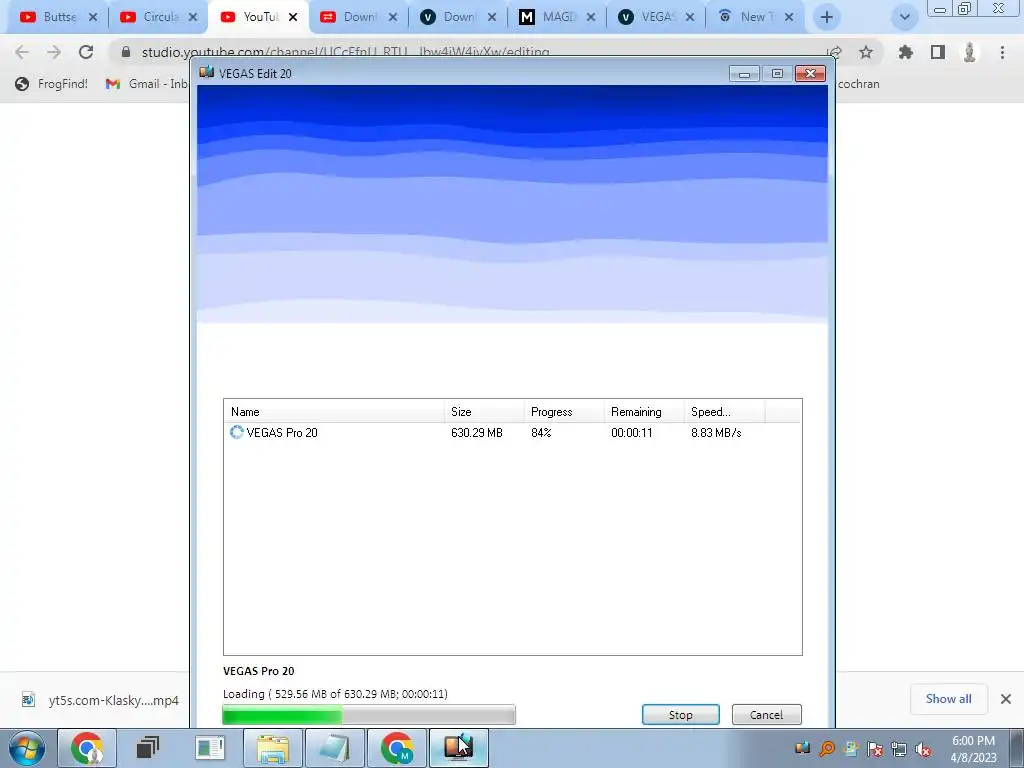The image size is (1024, 768).
Task: Open the second Chrome taskbar icon with M badge
Action: [x=397, y=748]
